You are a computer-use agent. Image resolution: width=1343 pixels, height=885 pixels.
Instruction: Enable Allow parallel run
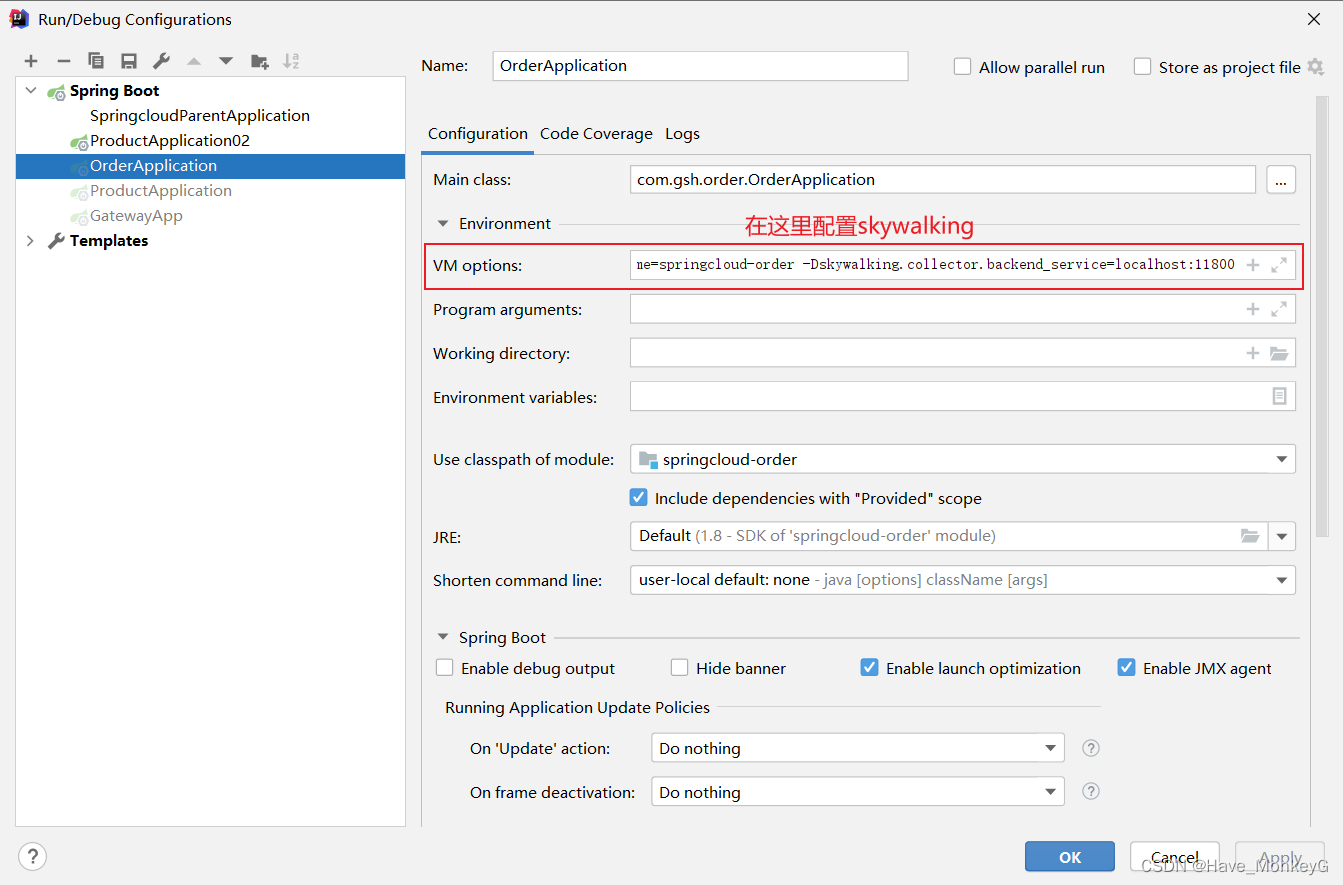pos(962,67)
